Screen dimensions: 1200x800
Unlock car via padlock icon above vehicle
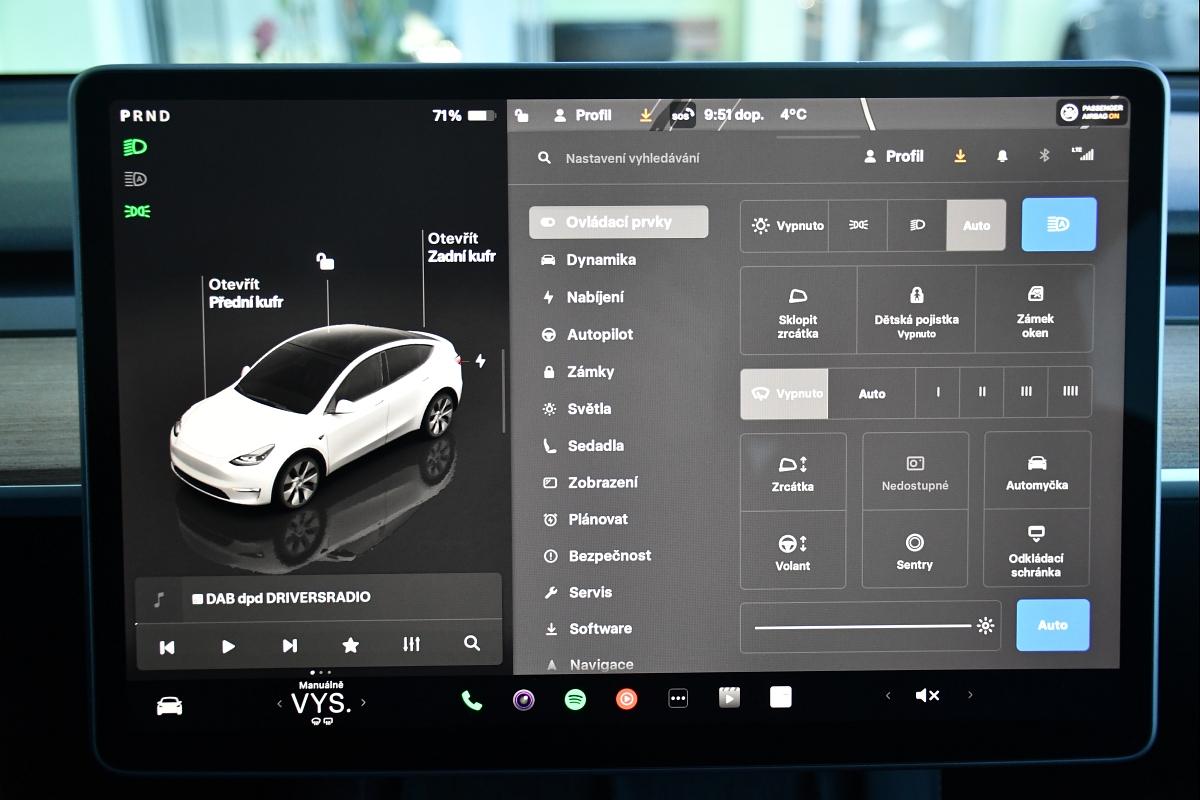[x=325, y=262]
